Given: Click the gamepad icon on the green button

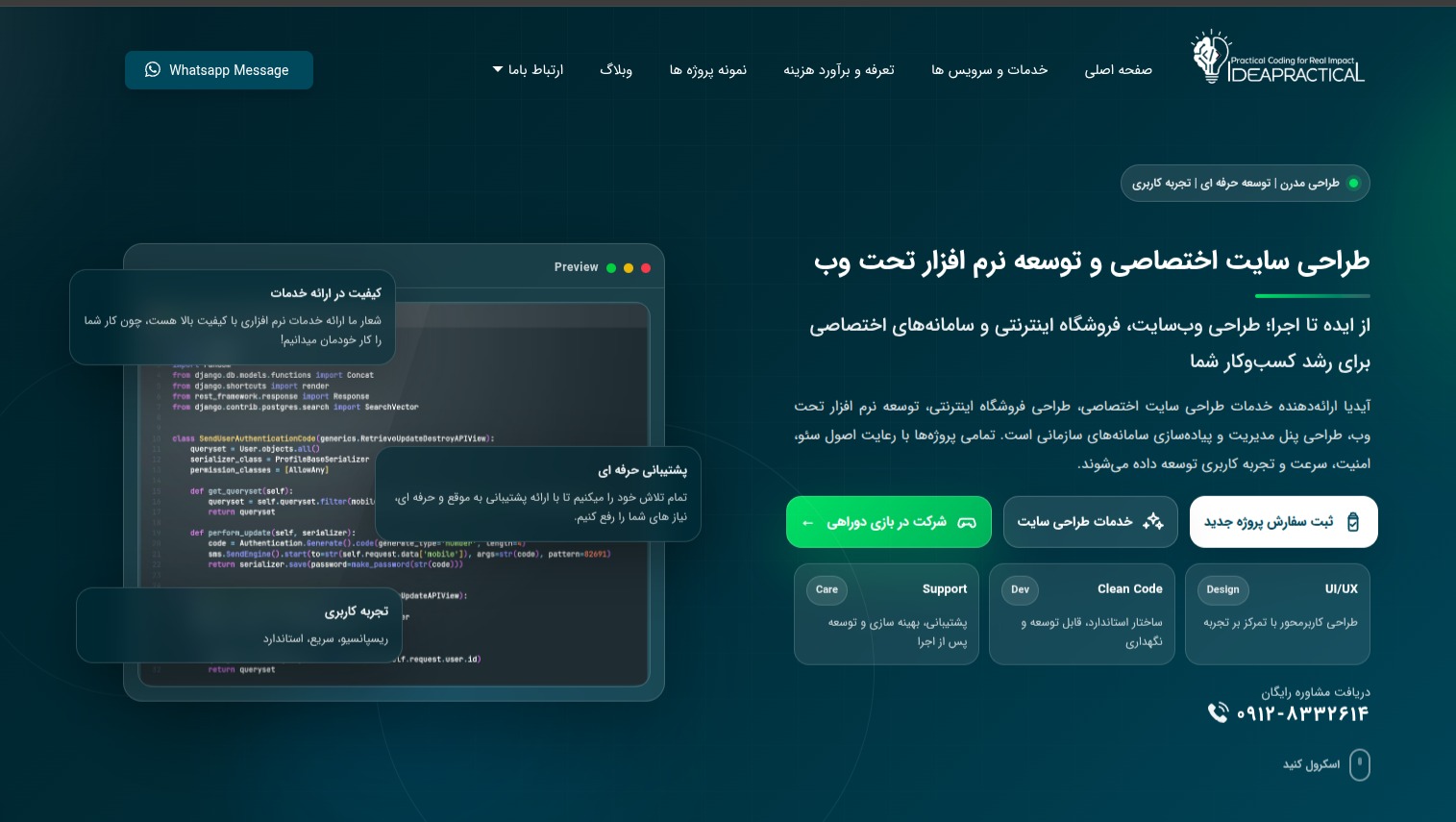Looking at the screenshot, I should (967, 522).
